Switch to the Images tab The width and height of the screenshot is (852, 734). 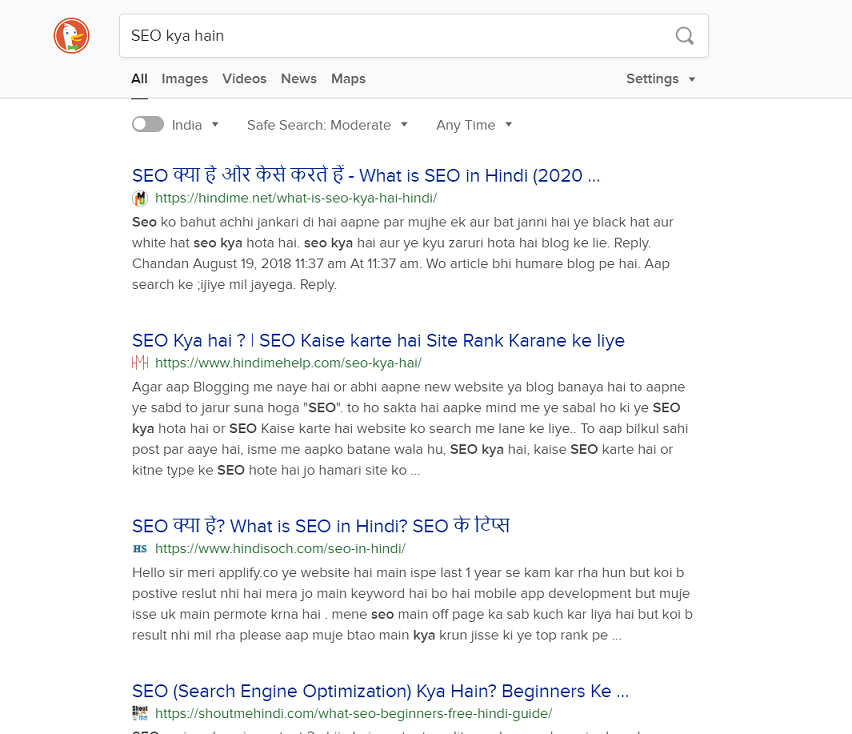(x=185, y=79)
